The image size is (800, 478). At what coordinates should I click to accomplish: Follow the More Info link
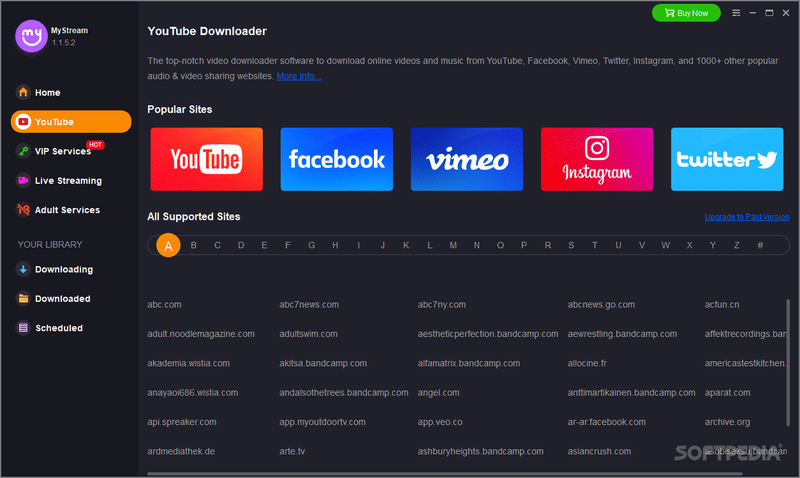tap(299, 76)
